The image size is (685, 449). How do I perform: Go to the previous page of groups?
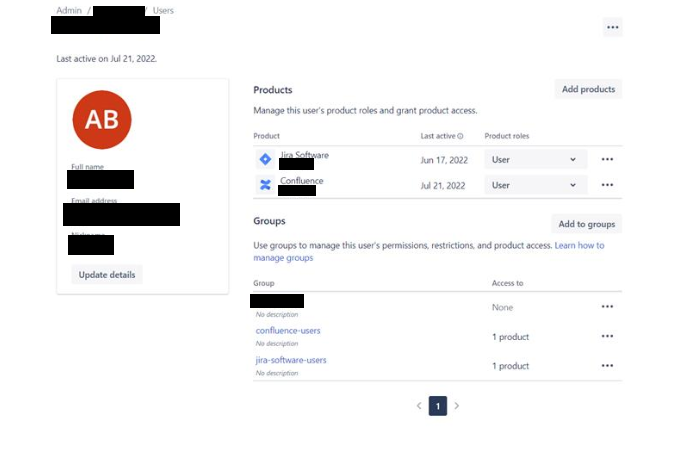419,406
